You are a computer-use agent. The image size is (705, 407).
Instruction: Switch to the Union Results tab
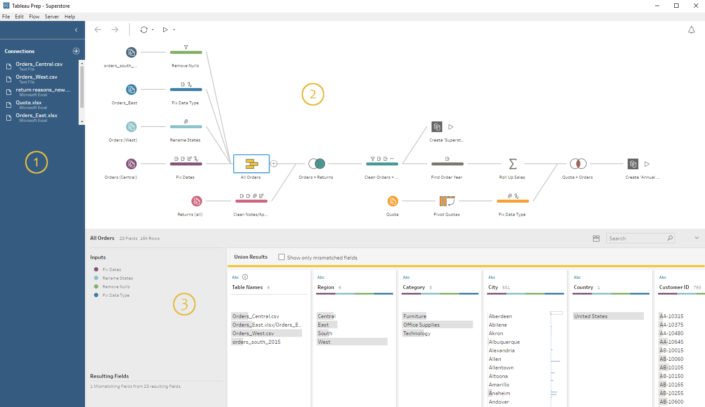251,257
